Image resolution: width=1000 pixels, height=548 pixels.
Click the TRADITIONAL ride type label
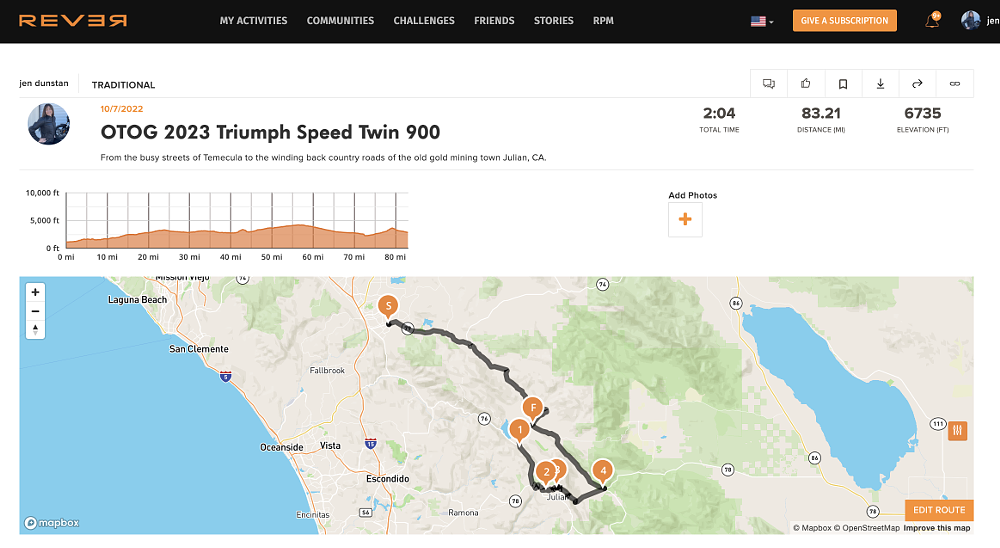click(x=123, y=85)
